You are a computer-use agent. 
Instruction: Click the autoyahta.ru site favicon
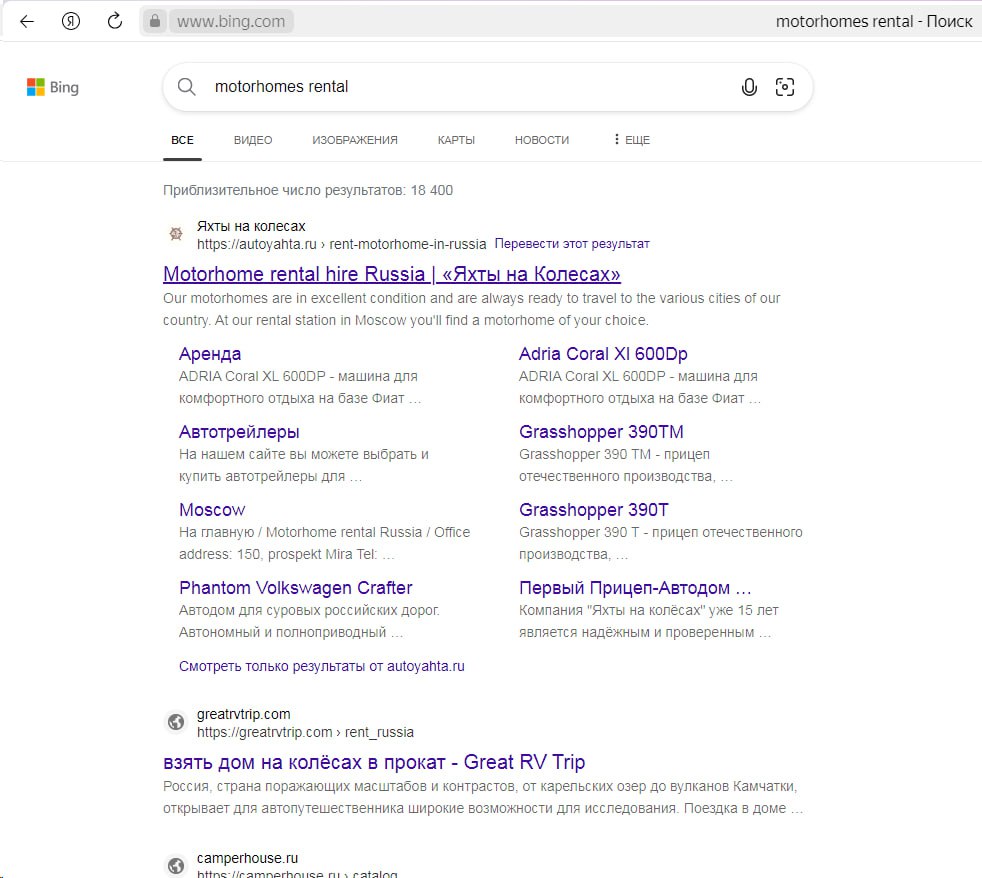[x=176, y=234]
